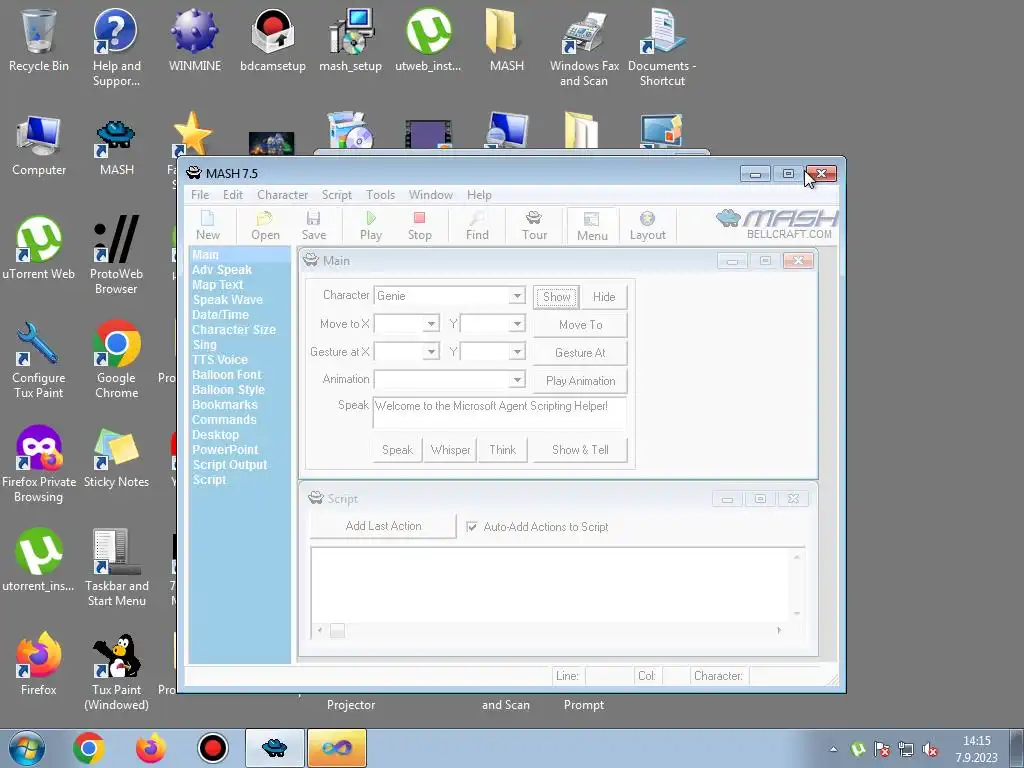Select Adv Speak in the sidebar

[x=221, y=270]
